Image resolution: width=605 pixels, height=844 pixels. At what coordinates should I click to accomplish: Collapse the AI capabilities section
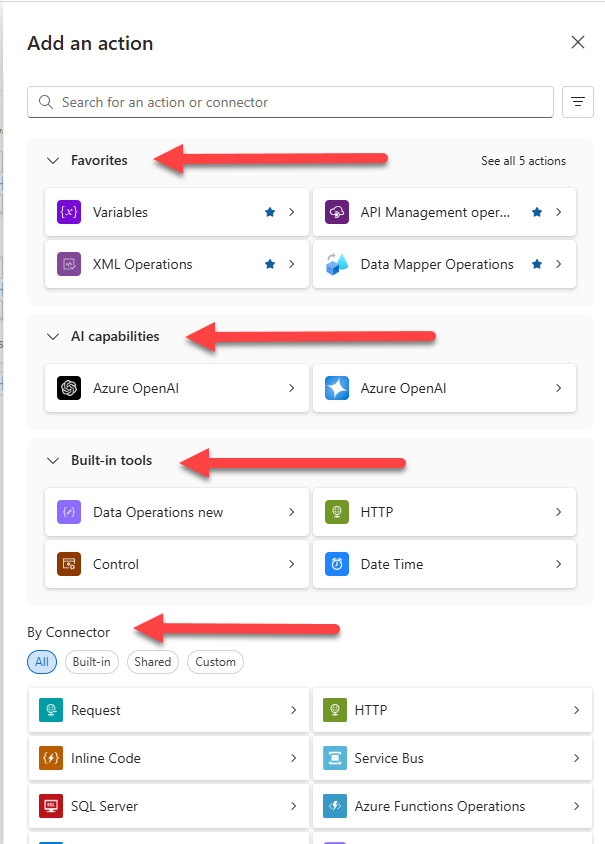tap(53, 337)
